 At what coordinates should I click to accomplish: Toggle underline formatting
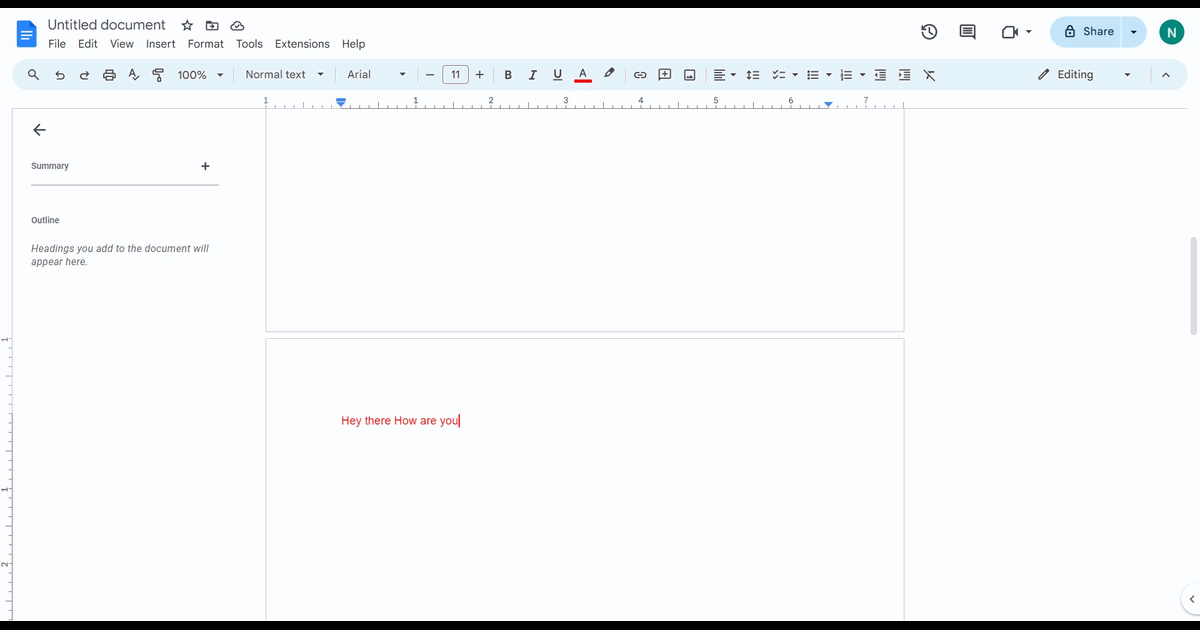pyautogui.click(x=557, y=75)
